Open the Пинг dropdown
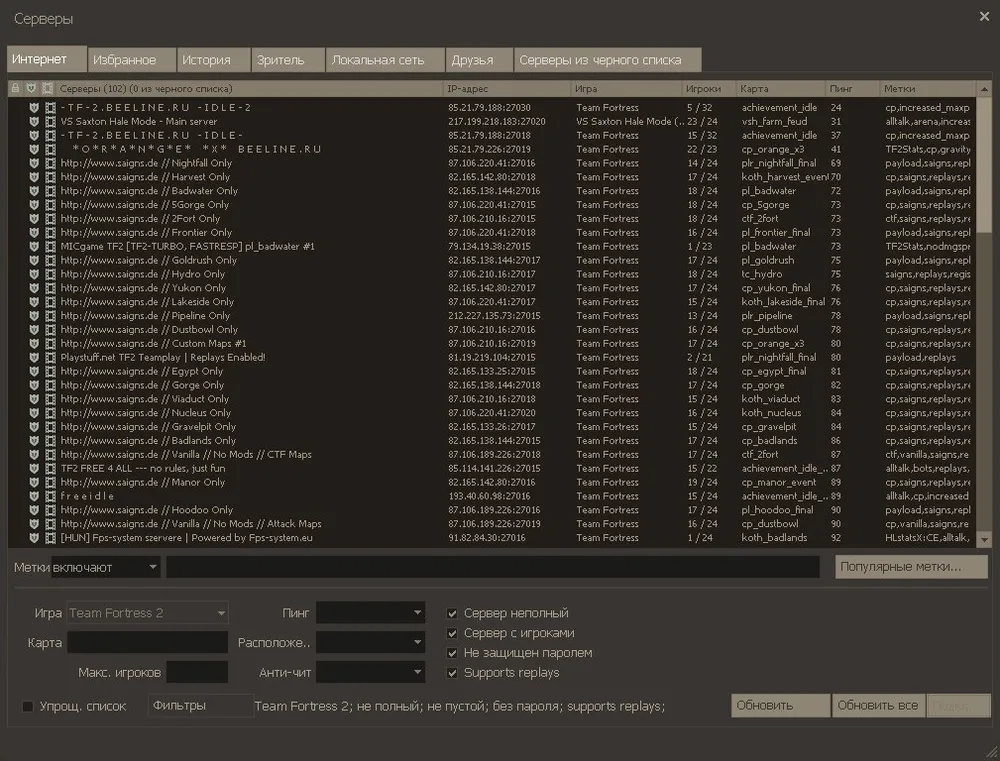1000x761 pixels. click(x=371, y=613)
